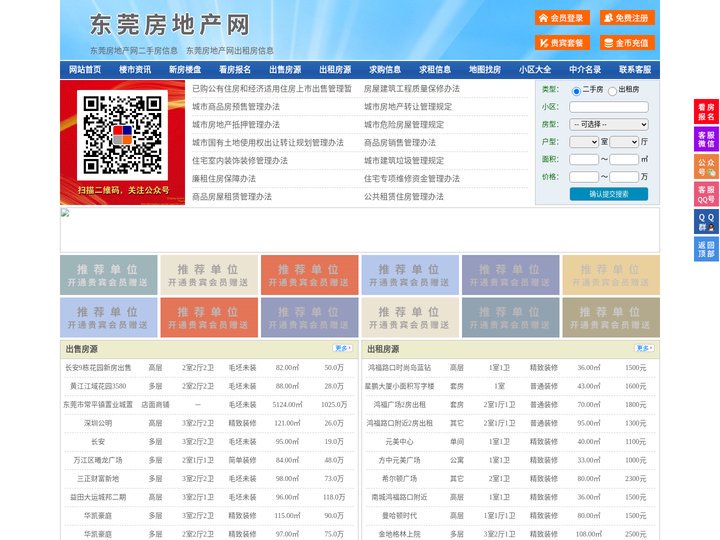The image size is (720, 540).
Task: Open 元美中心 rental listing
Action: 399,442
